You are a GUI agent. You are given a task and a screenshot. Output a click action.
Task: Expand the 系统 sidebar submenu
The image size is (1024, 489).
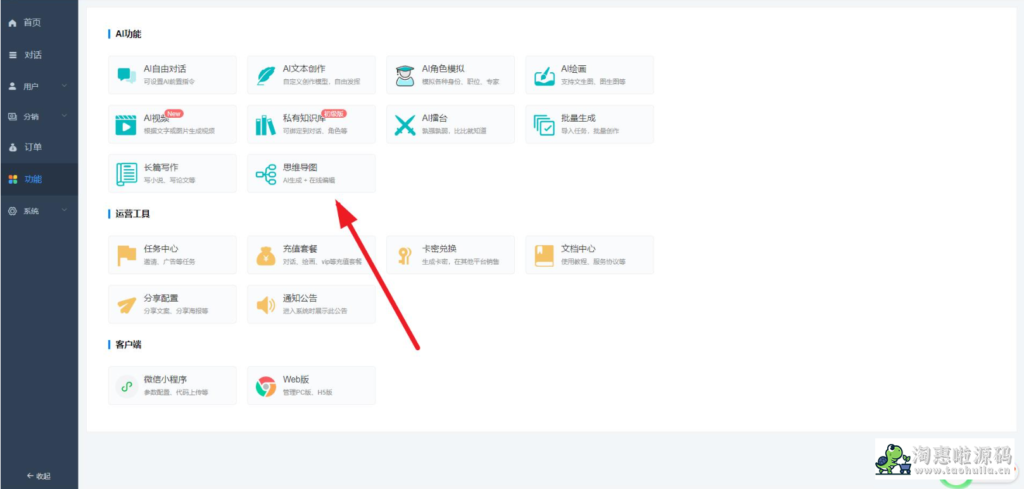point(38,211)
